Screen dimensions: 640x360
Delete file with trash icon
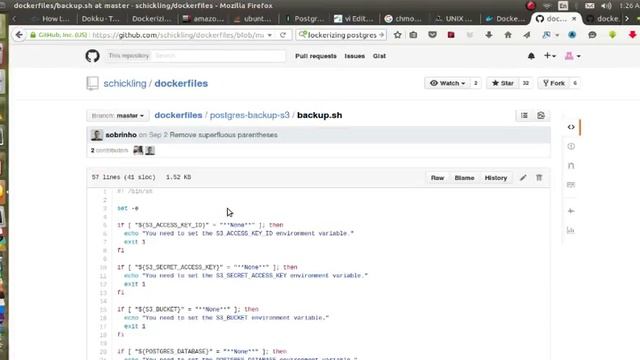point(539,178)
